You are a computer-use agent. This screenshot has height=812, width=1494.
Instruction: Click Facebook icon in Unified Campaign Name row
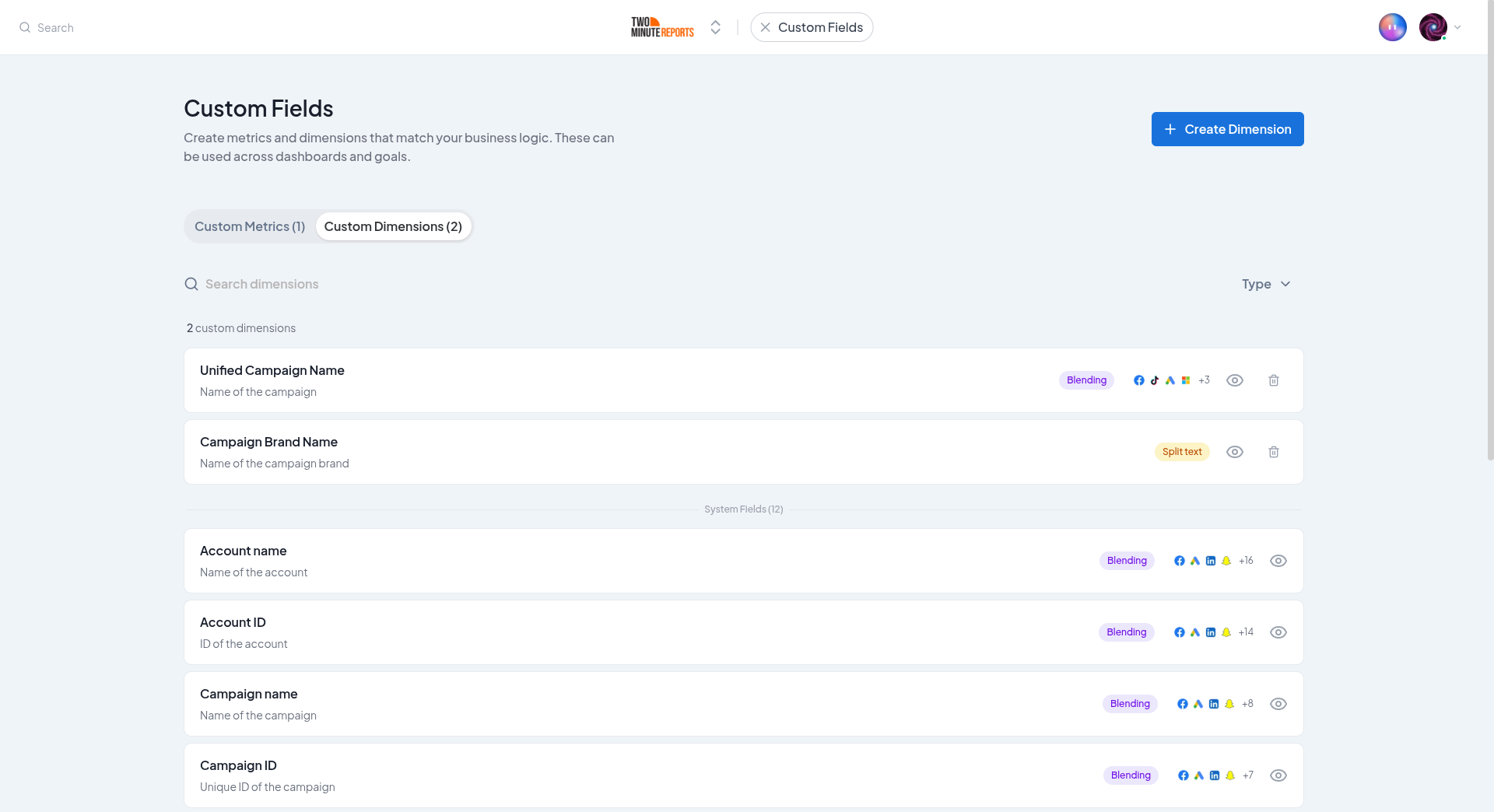pos(1139,380)
